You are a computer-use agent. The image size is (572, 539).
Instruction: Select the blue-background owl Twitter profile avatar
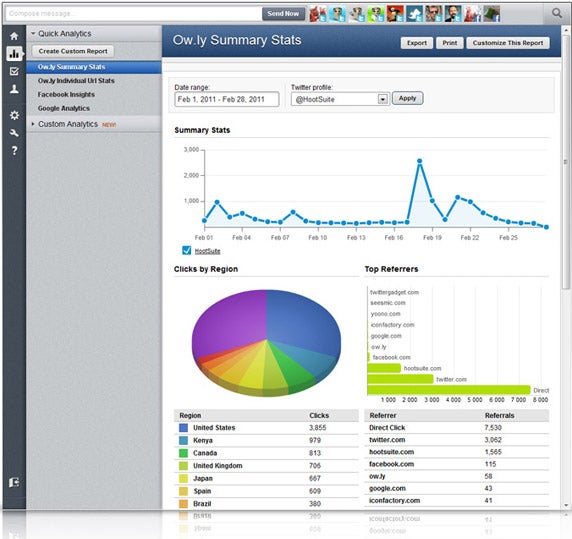[337, 14]
